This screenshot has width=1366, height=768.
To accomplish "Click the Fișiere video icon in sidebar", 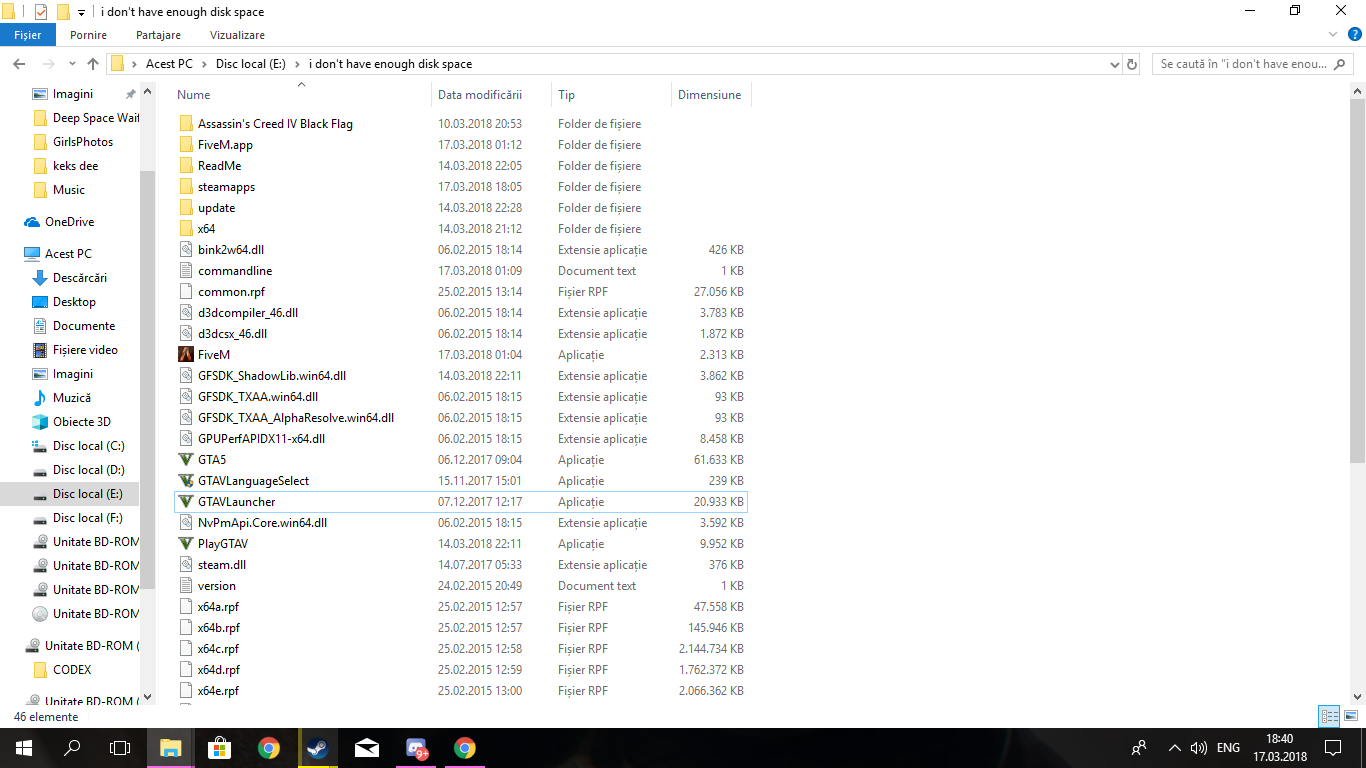I will coord(40,350).
